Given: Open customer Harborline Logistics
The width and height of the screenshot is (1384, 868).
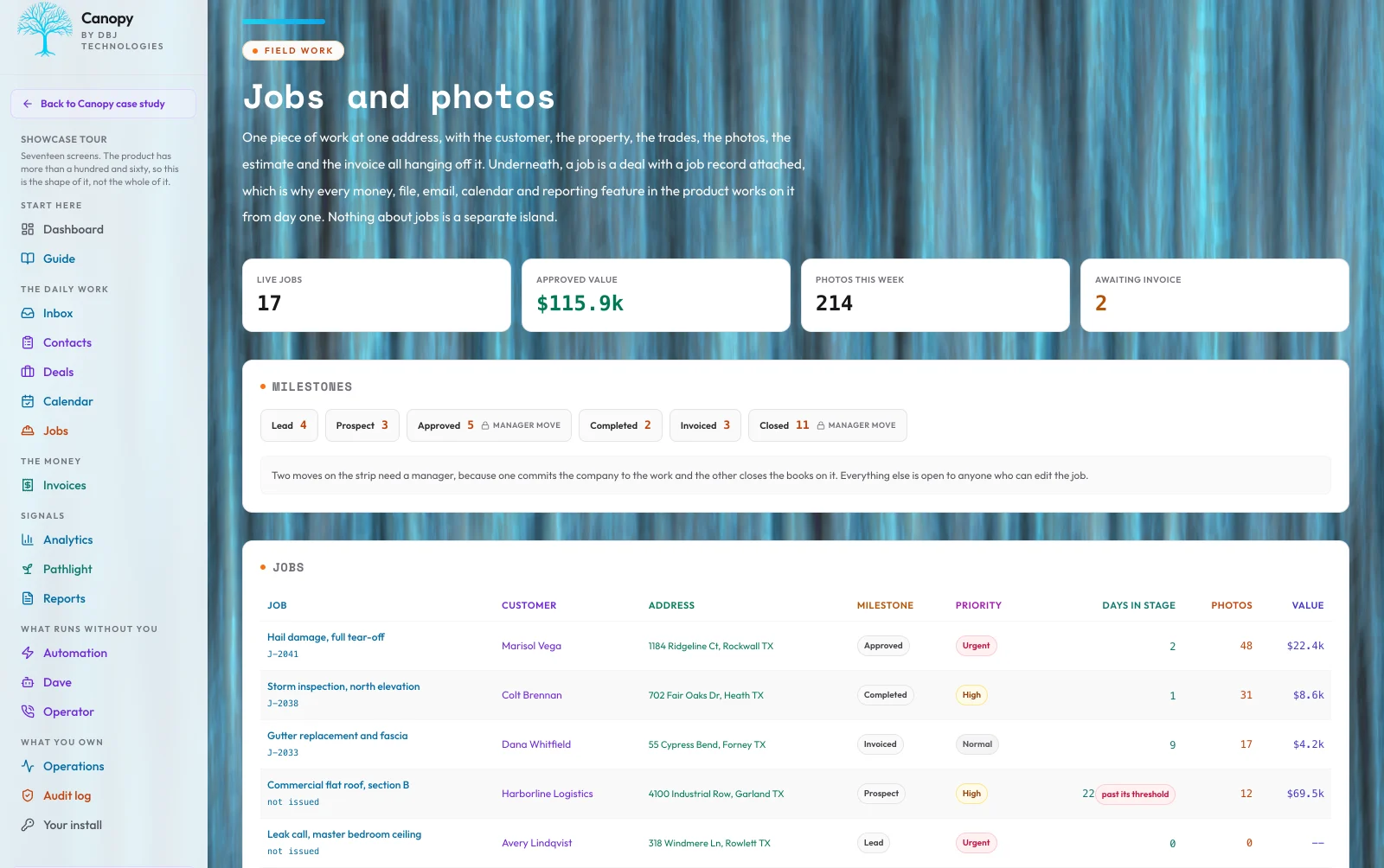Looking at the screenshot, I should click(x=548, y=794).
